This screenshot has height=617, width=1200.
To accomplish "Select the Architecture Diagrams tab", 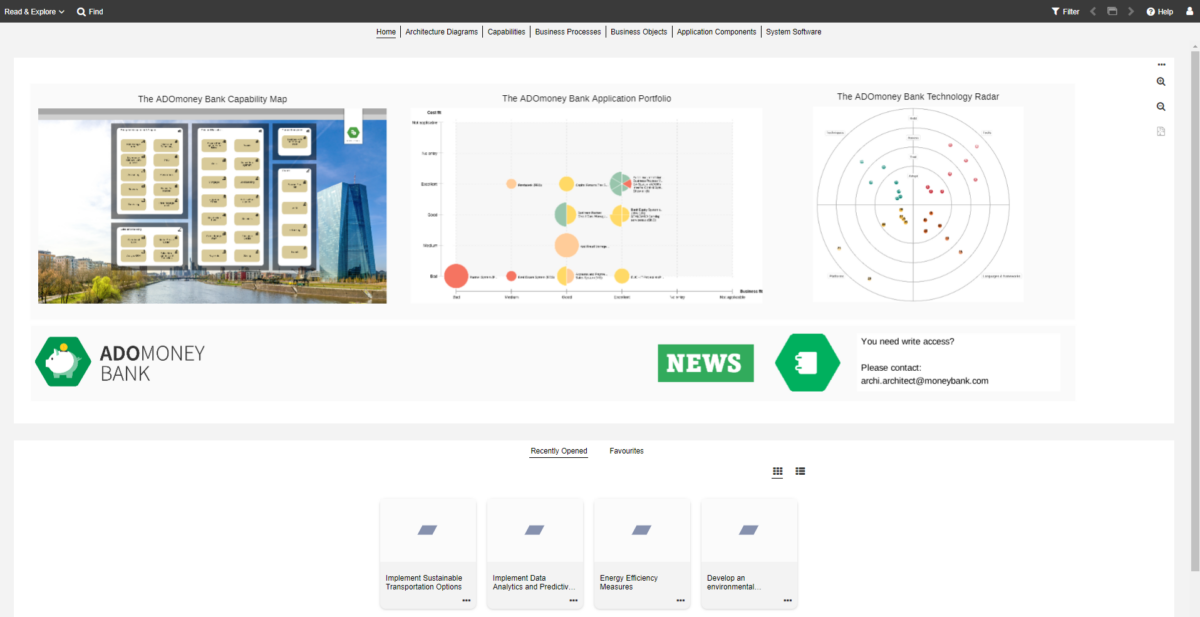I will pyautogui.click(x=441, y=31).
